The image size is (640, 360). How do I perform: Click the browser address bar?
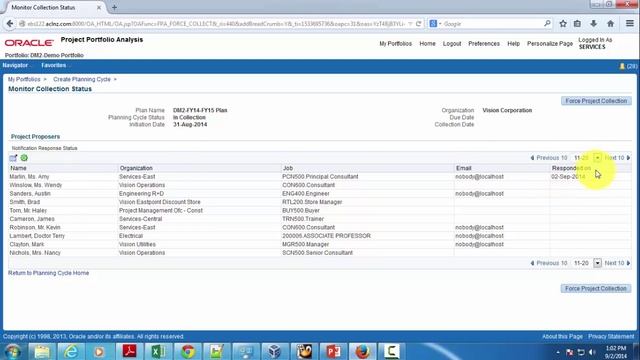(x=216, y=24)
